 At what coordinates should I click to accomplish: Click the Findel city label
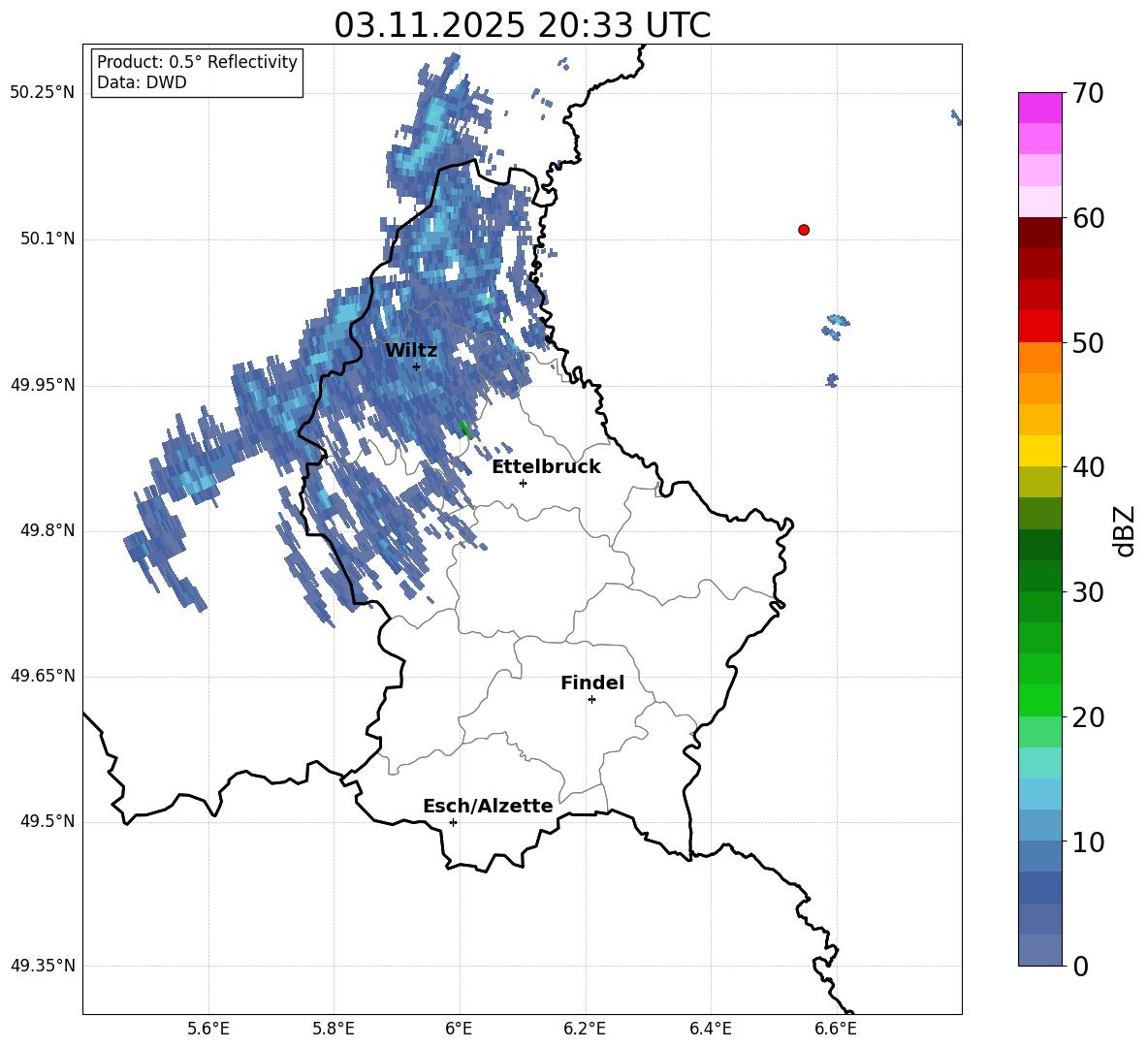click(x=592, y=683)
